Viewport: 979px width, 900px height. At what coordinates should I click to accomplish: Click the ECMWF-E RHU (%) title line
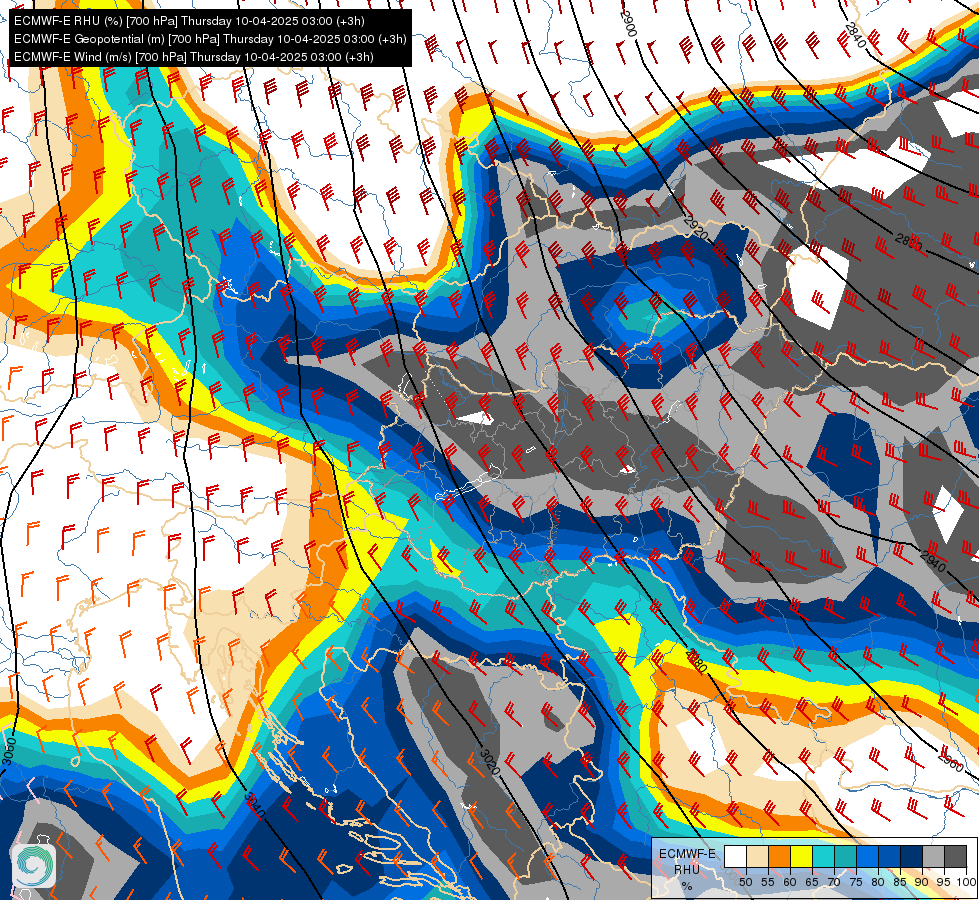(x=189, y=21)
